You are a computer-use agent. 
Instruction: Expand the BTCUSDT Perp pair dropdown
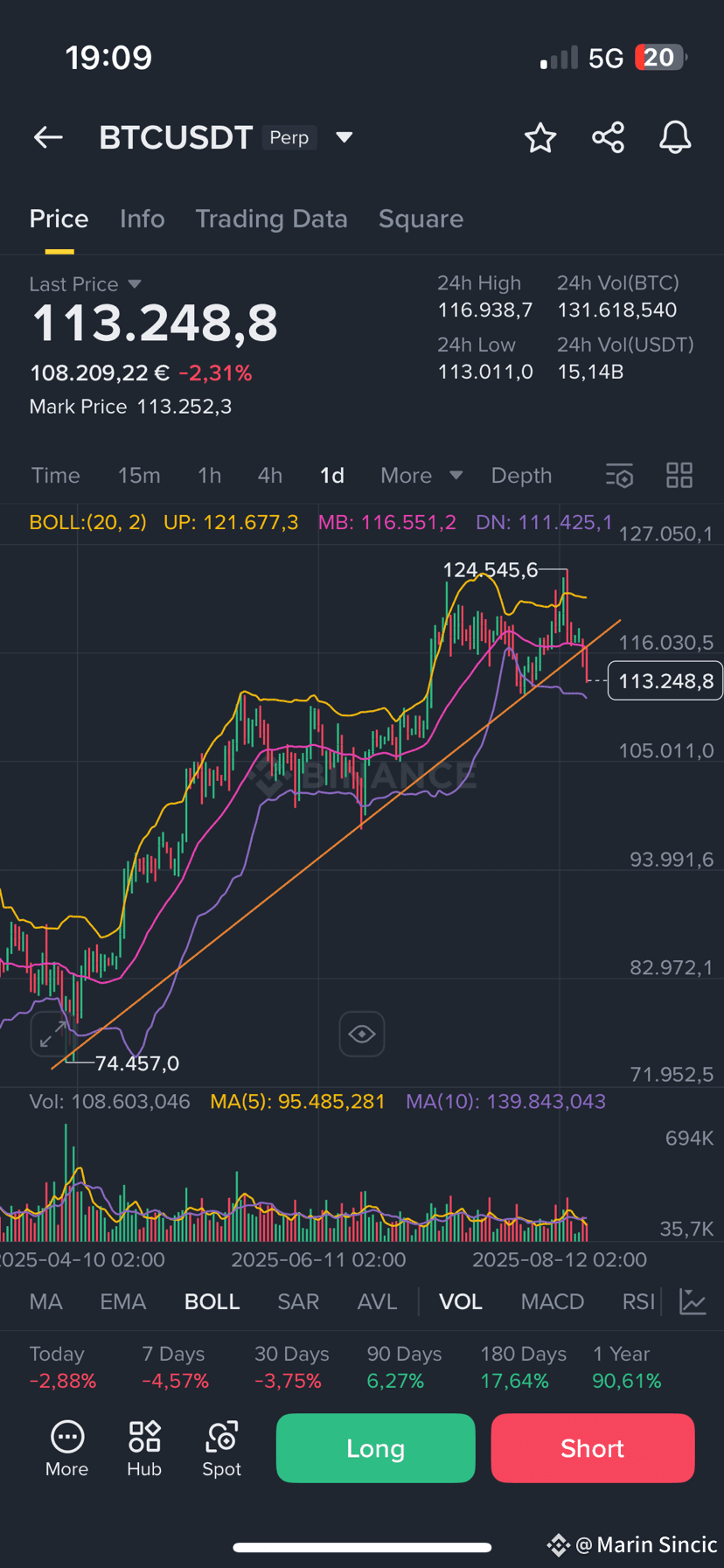[x=345, y=137]
